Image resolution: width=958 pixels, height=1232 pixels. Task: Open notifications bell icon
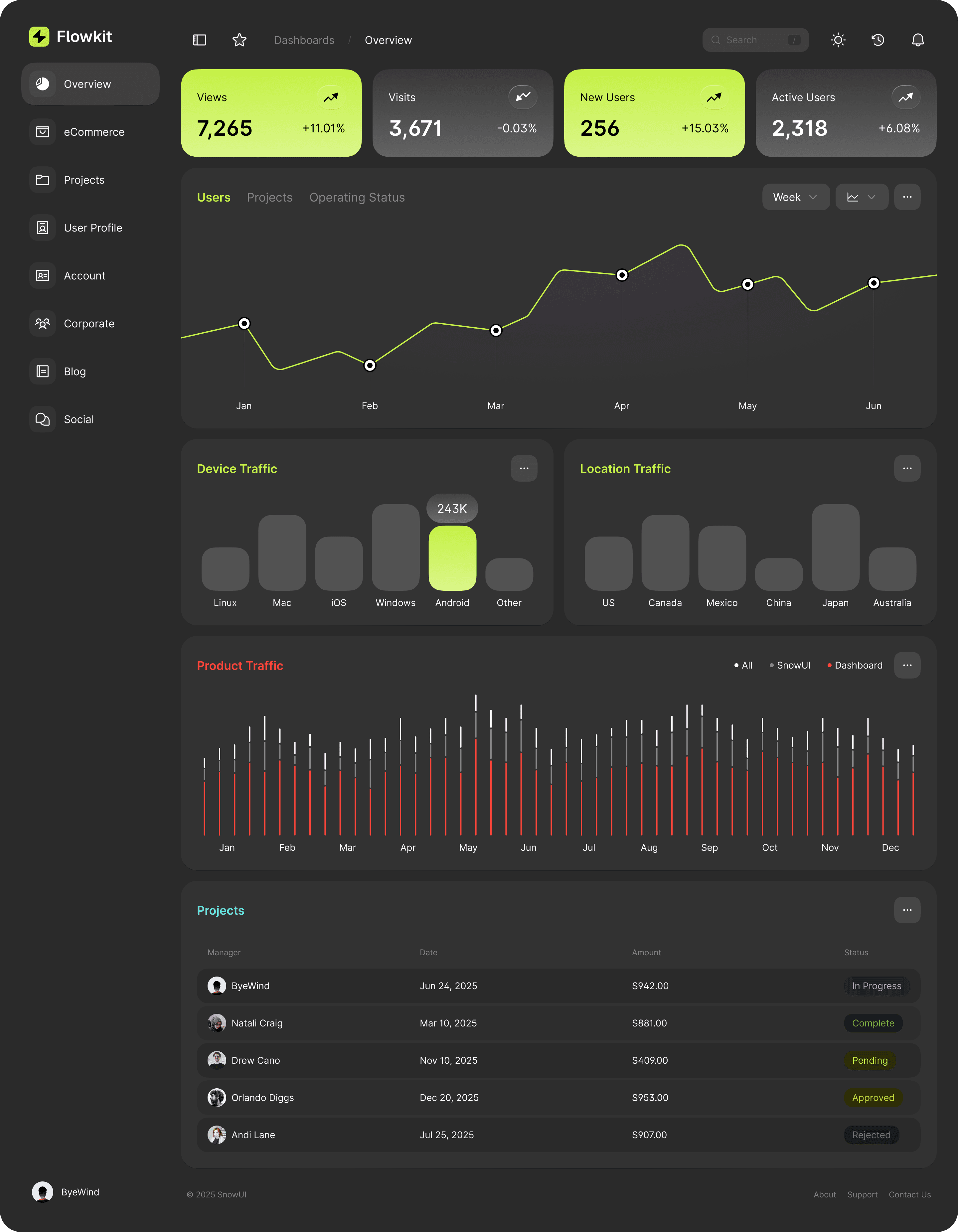coord(918,40)
